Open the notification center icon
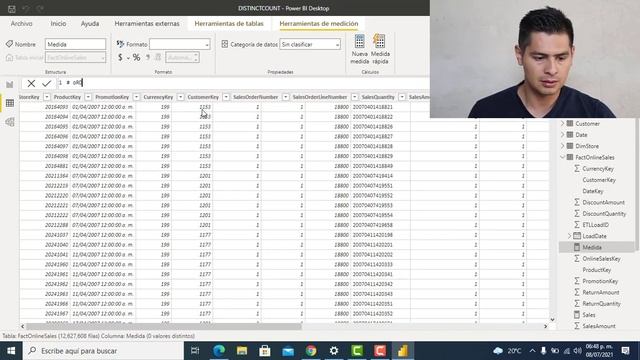The width and height of the screenshot is (640, 360). 626,351
